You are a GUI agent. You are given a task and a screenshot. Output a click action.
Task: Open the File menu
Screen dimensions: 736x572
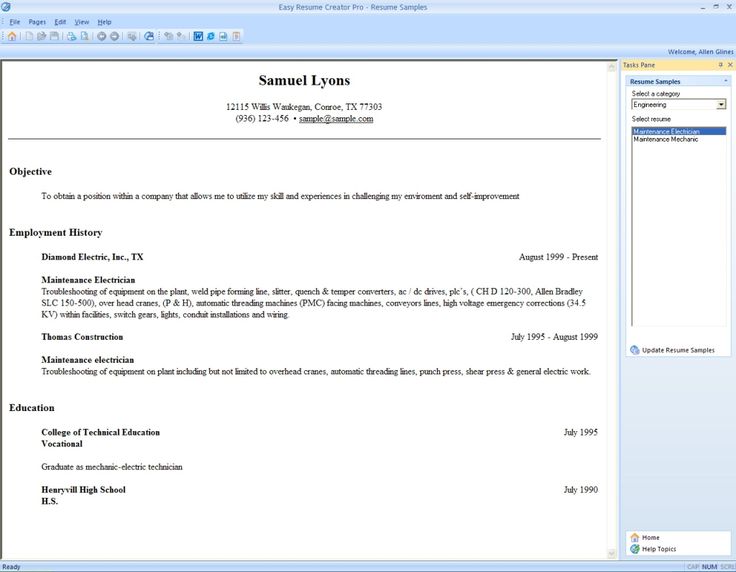(15, 22)
